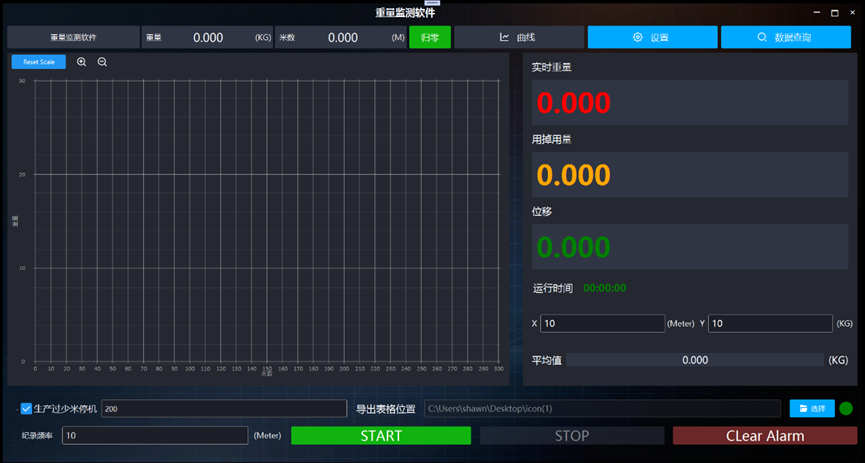Minimize the 重量监测软件 window
The height and width of the screenshot is (463, 865).
point(817,13)
